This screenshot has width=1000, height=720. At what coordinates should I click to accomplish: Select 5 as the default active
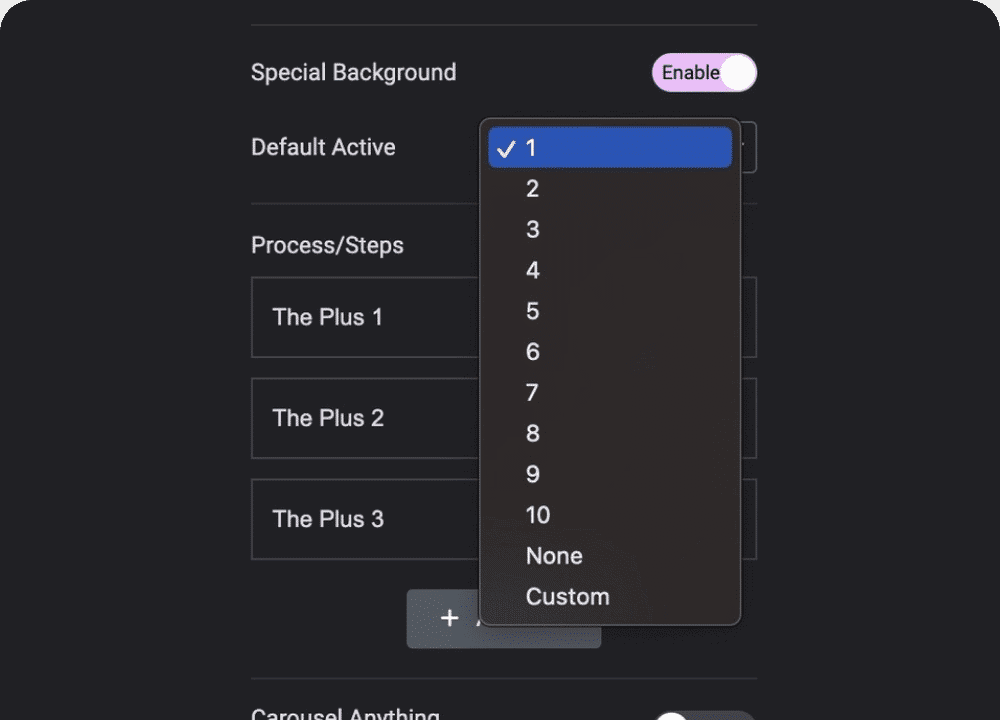pyautogui.click(x=533, y=312)
